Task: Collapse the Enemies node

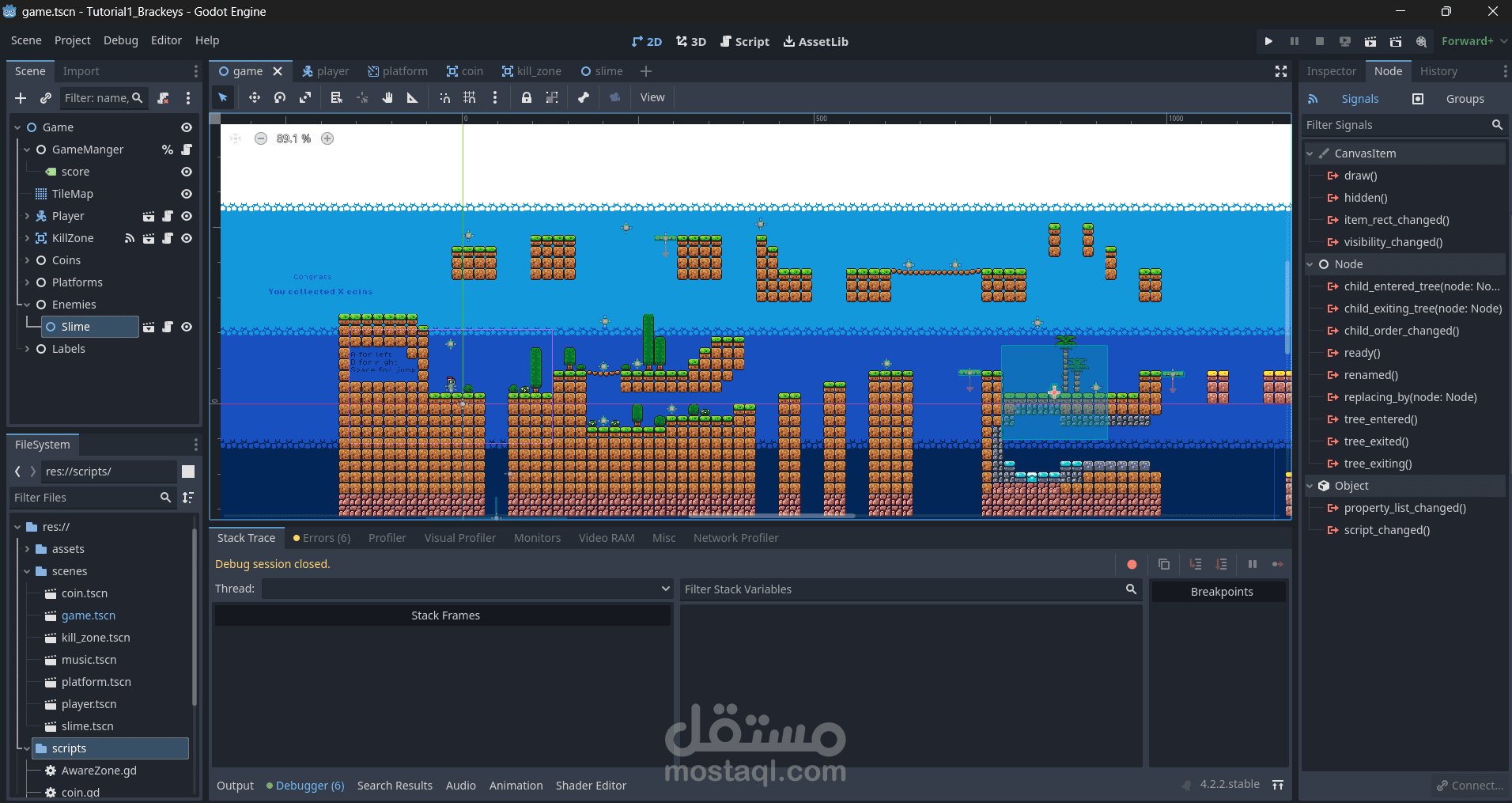Action: (x=27, y=305)
